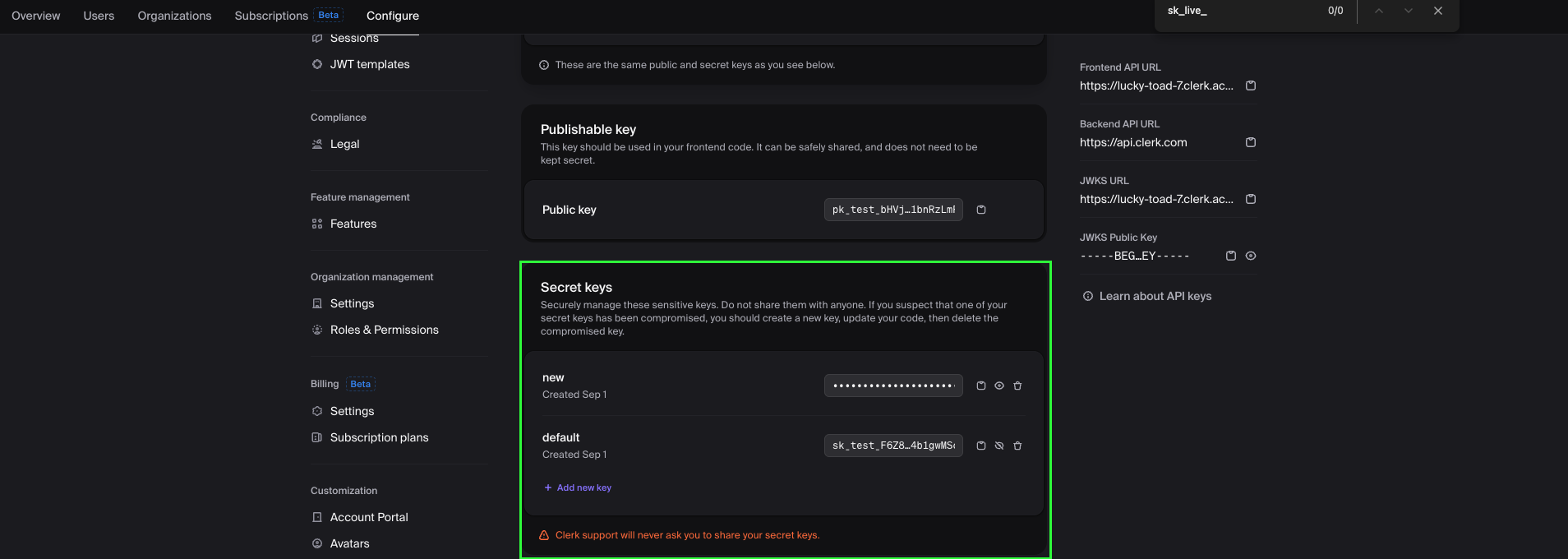Copy the Frontend API URL
The width and height of the screenshot is (1568, 559).
[x=1251, y=85]
